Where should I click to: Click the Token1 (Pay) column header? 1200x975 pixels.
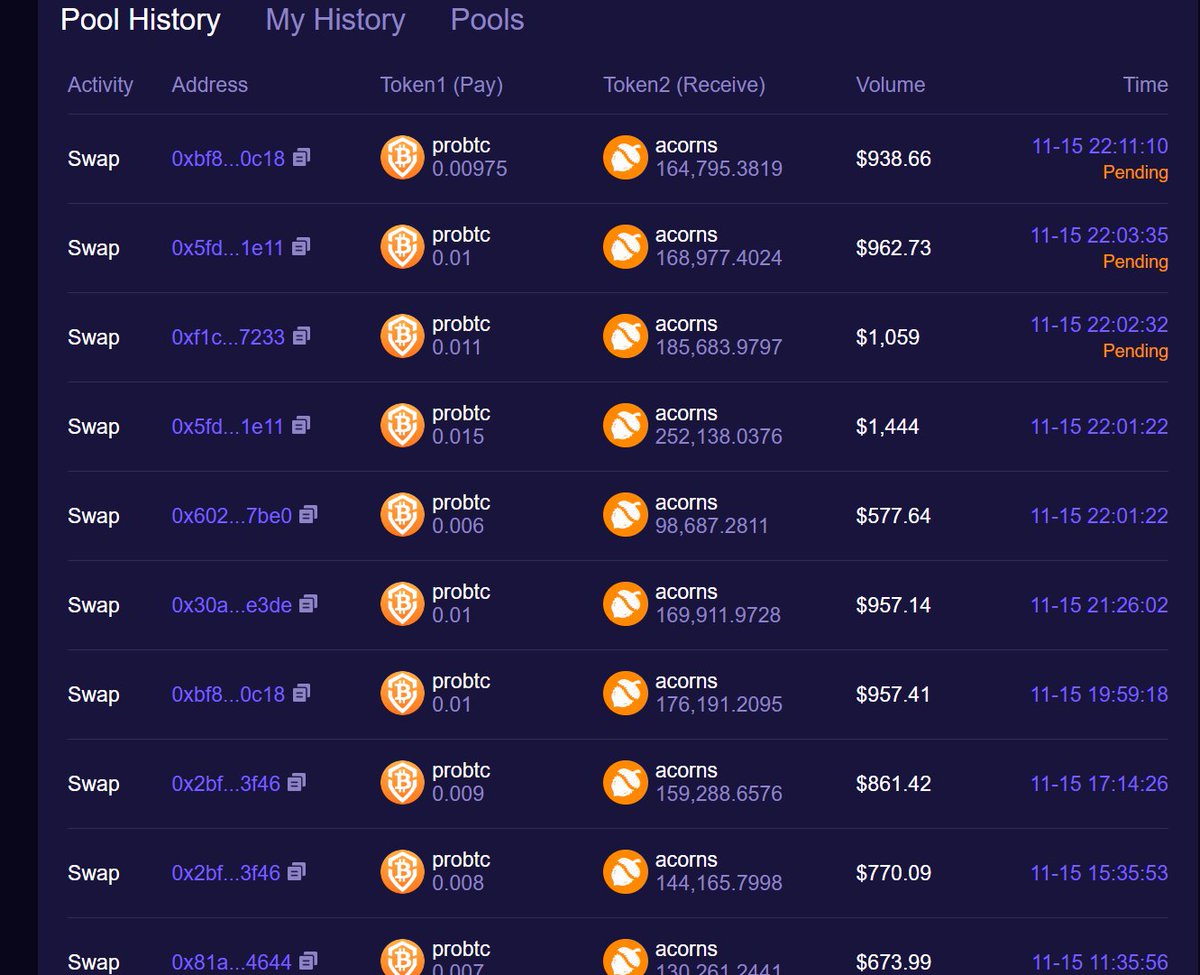point(441,85)
